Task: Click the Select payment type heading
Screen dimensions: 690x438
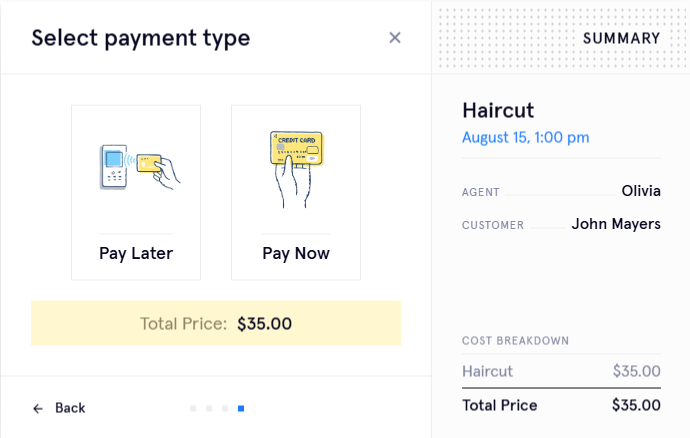Action: (141, 38)
